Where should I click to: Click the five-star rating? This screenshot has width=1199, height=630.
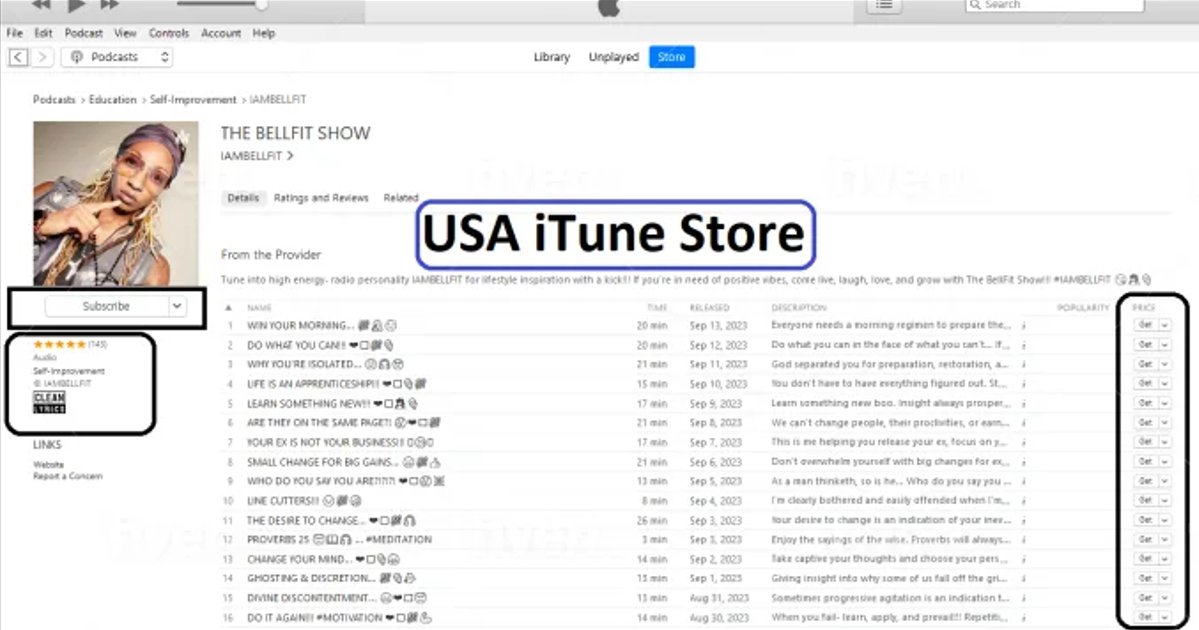click(x=60, y=344)
